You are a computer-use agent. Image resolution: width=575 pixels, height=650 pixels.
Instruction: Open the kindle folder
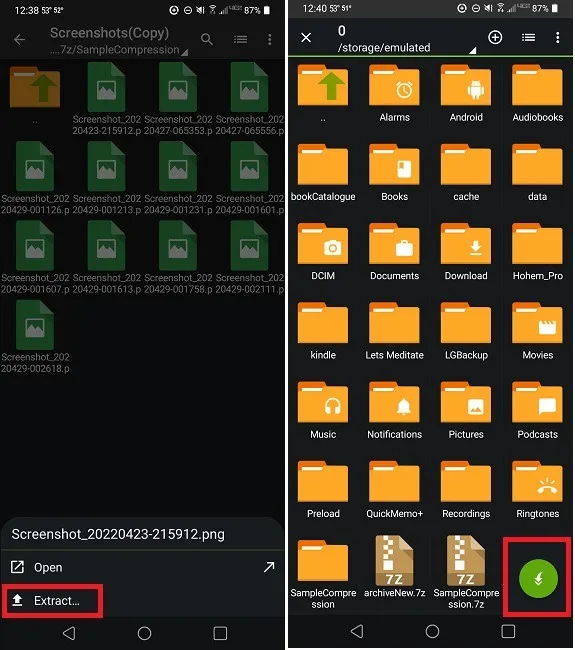(323, 332)
